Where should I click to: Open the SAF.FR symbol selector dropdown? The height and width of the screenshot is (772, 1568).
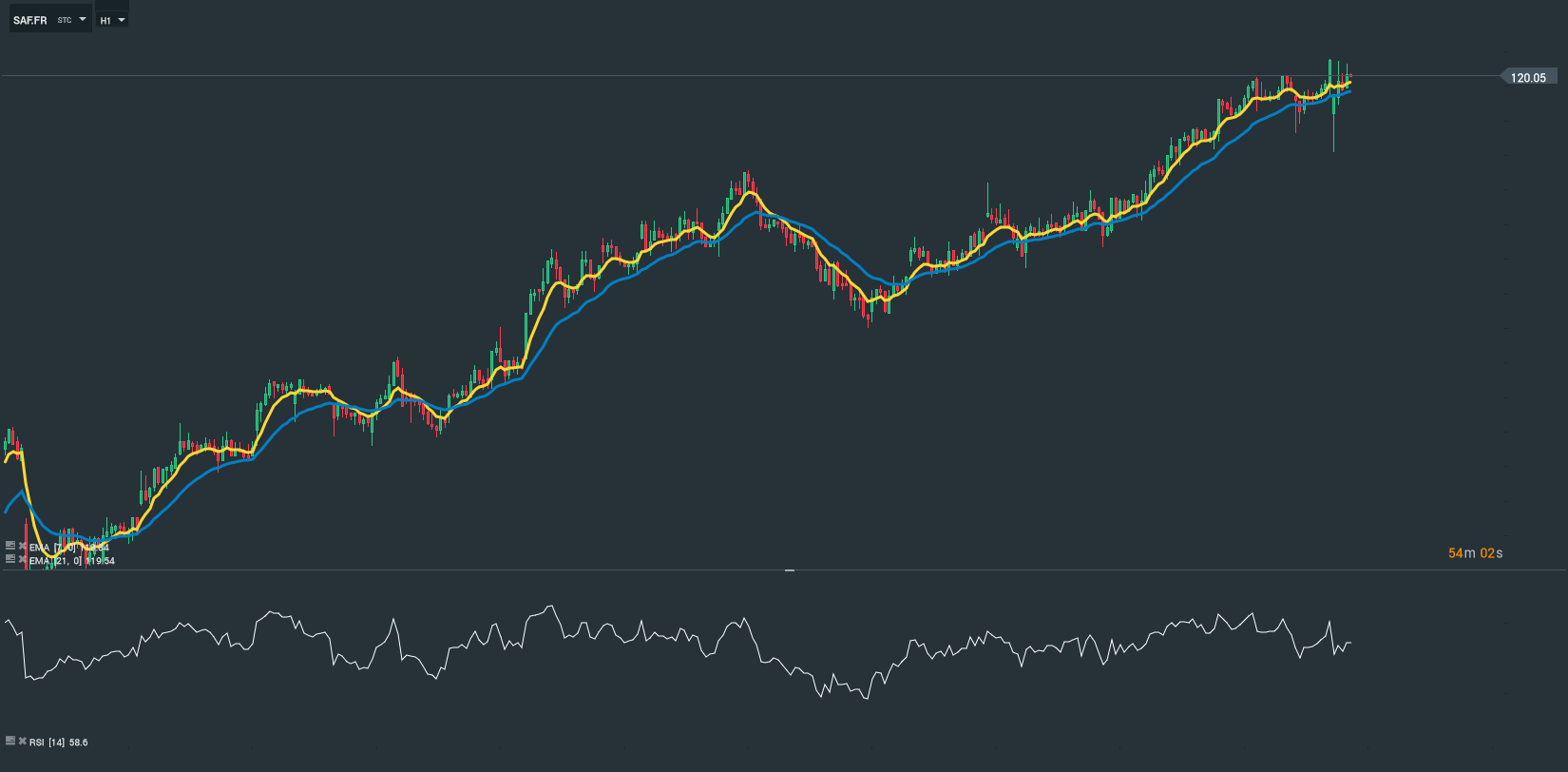tap(50, 19)
